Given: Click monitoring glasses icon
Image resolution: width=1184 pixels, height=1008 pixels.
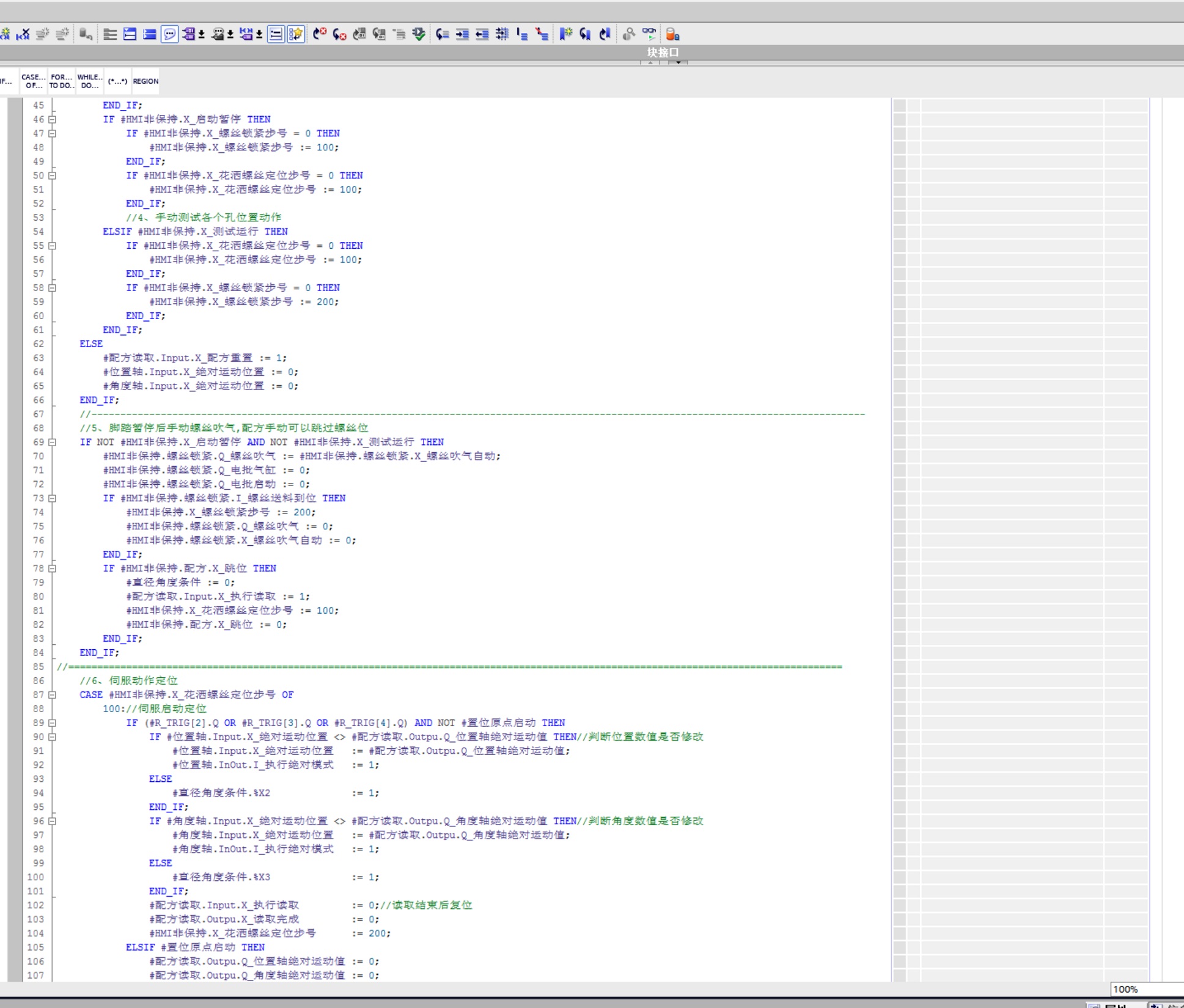Looking at the screenshot, I should click(649, 34).
